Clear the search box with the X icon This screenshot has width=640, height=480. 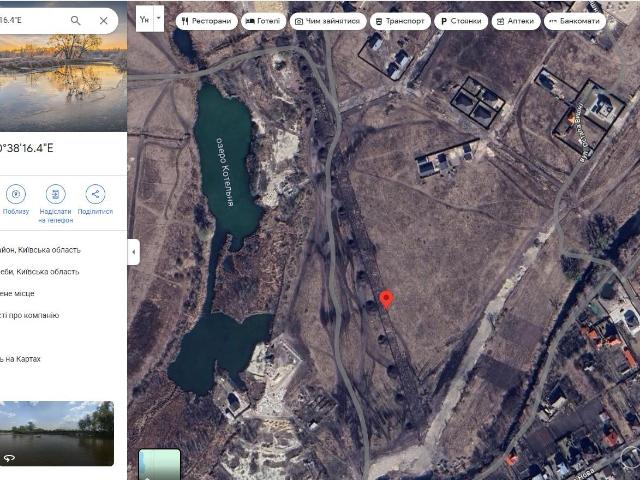pyautogui.click(x=104, y=20)
